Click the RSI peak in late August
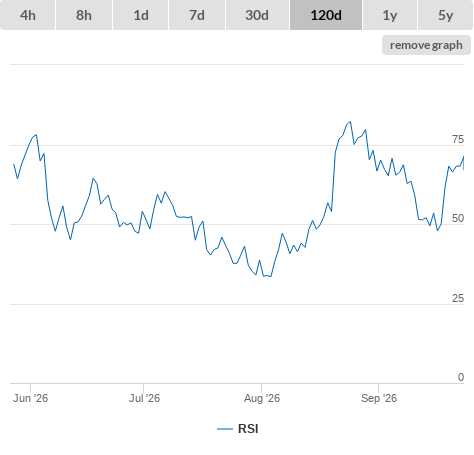 (350, 122)
